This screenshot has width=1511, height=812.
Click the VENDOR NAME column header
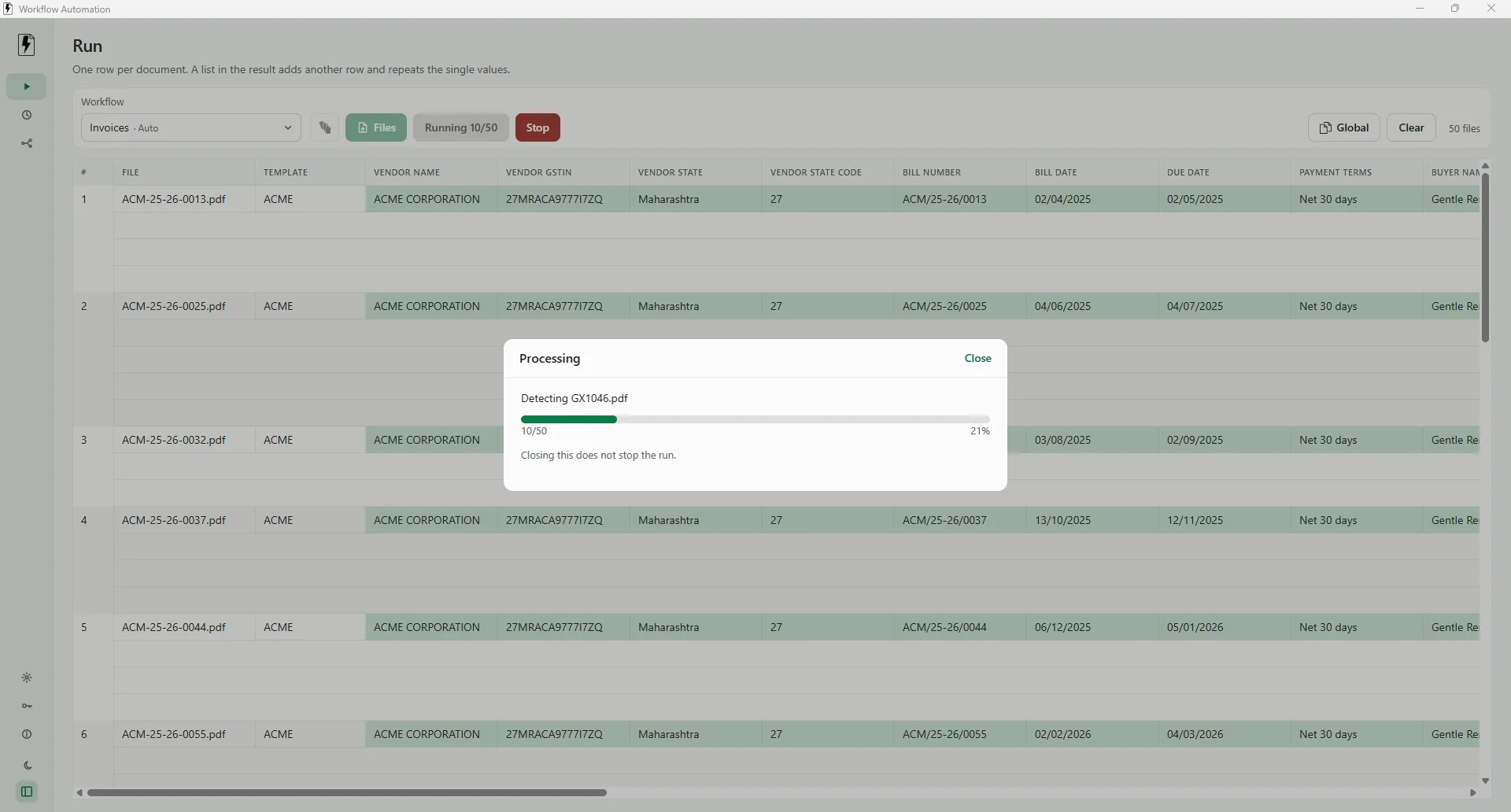pos(431,172)
